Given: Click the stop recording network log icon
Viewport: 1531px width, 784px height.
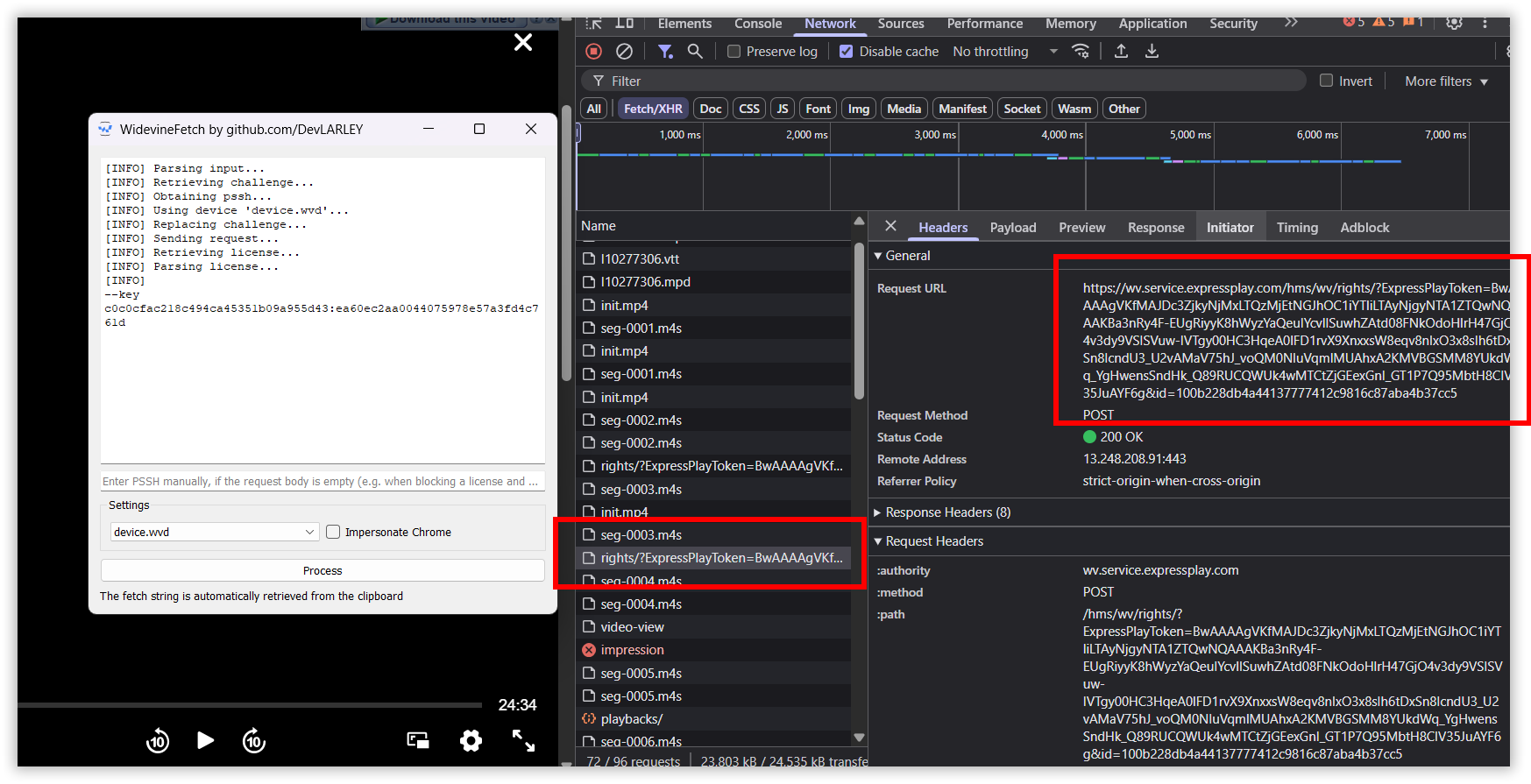Looking at the screenshot, I should point(593,52).
